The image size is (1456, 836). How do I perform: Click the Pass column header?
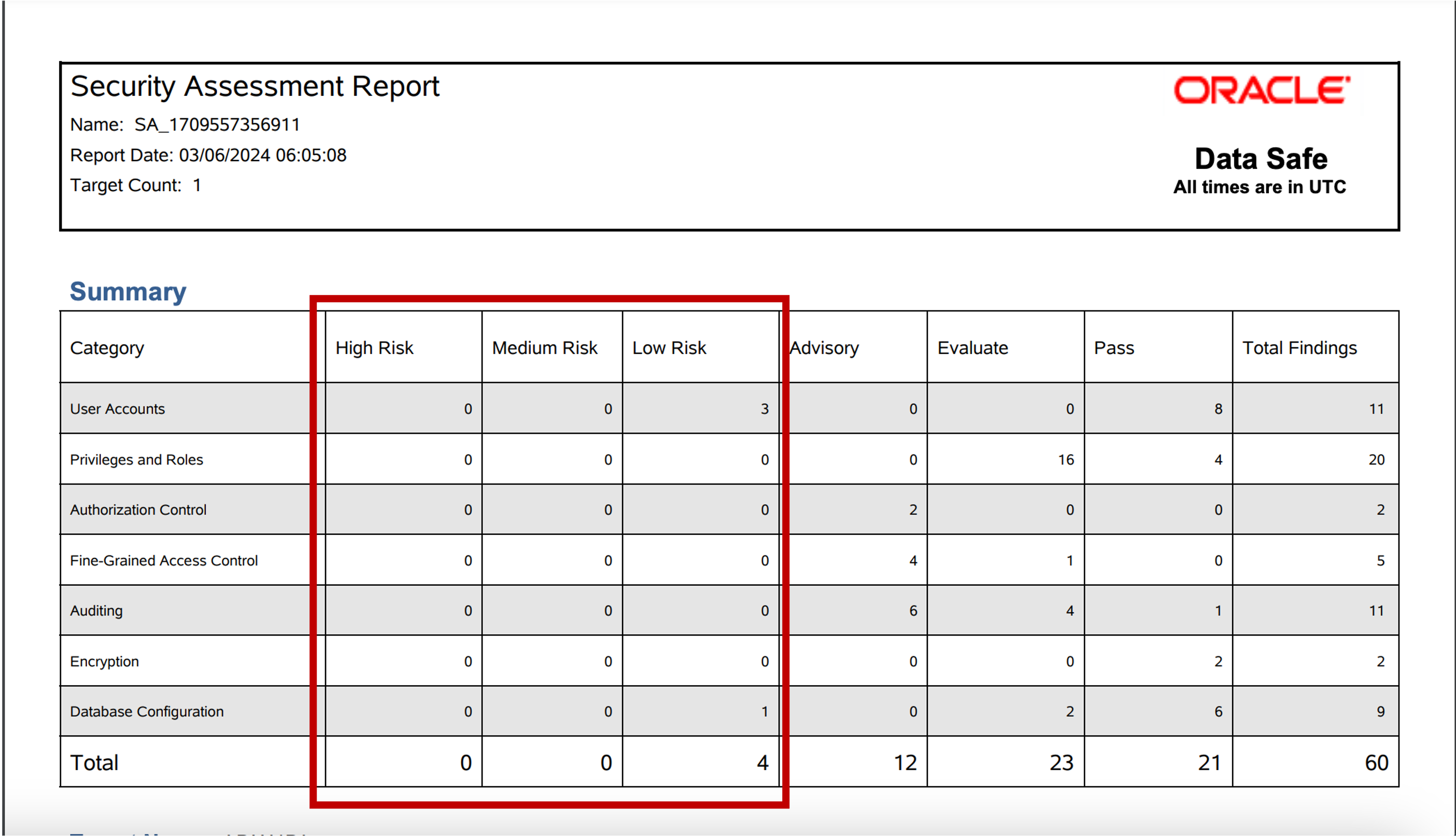(x=1114, y=348)
